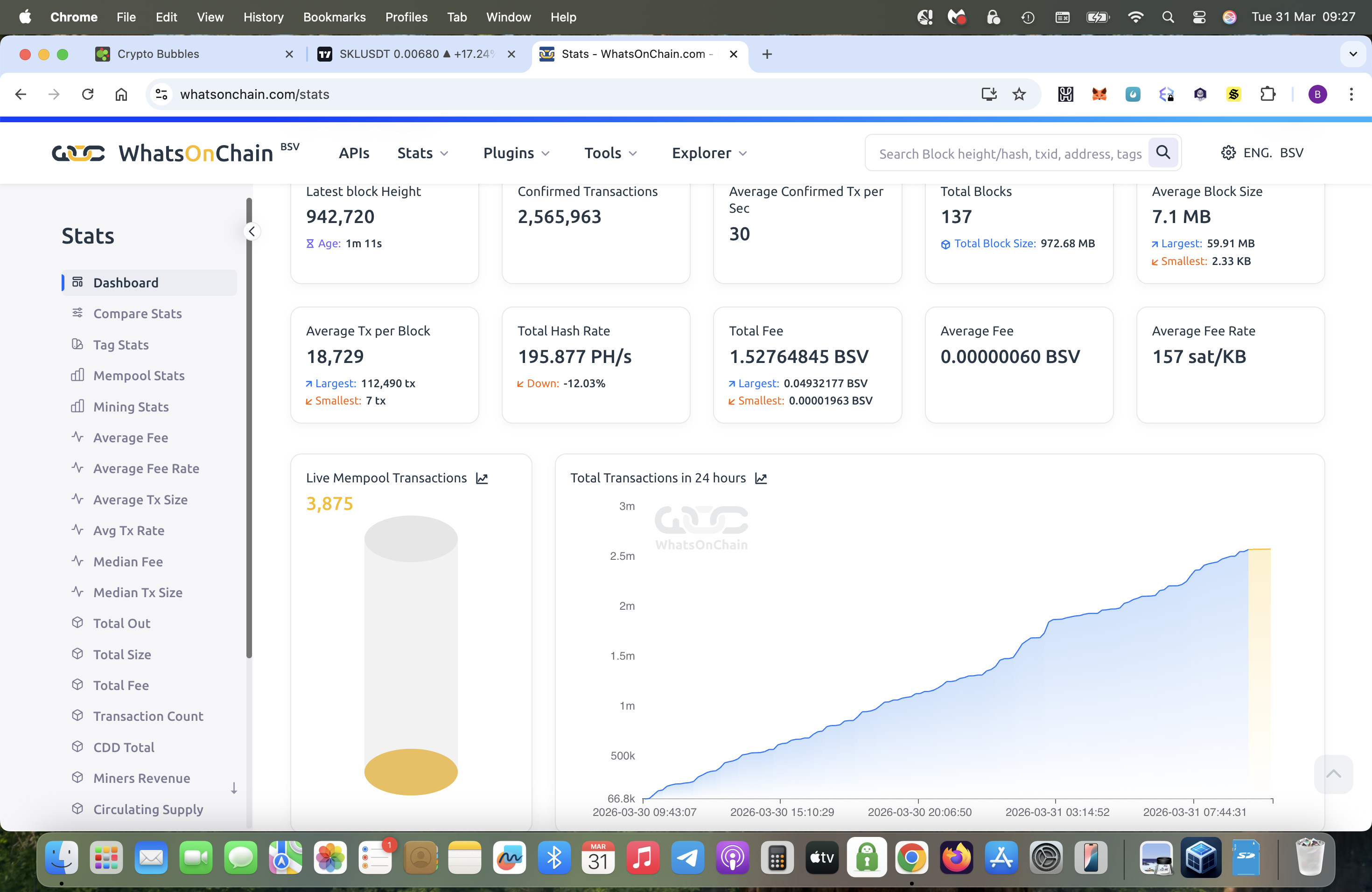Click the sidebar vertical scrollbar
Image resolution: width=1372 pixels, height=892 pixels.
coord(249,427)
